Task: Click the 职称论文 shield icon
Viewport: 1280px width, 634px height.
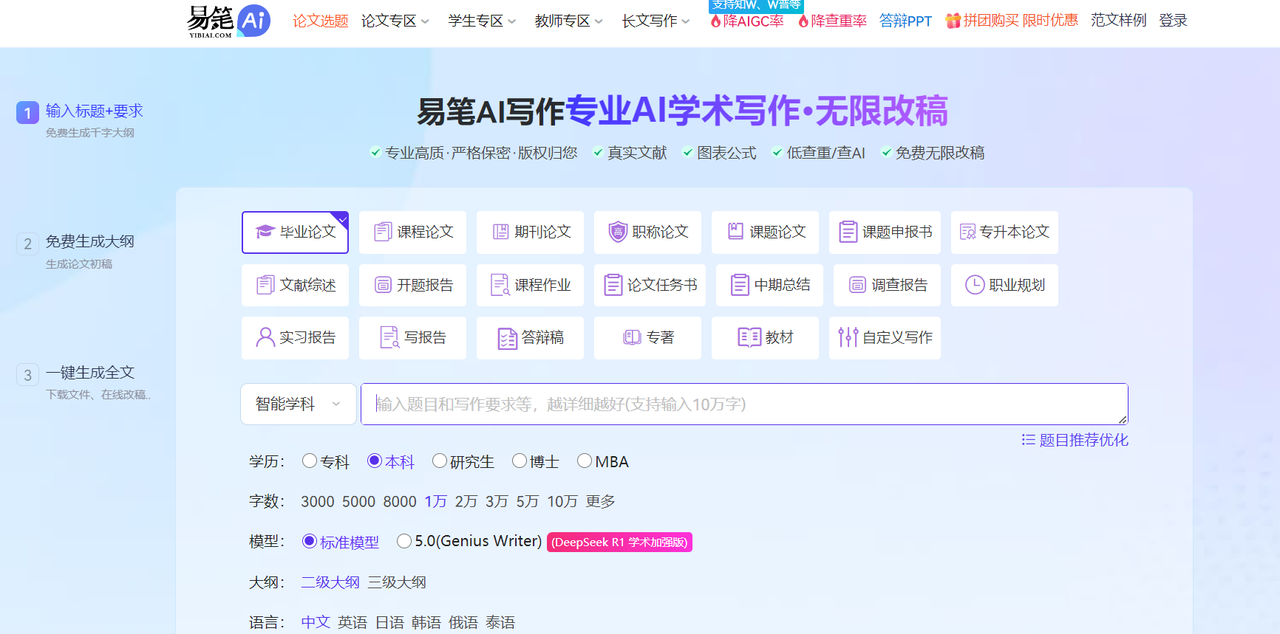Action: 618,232
